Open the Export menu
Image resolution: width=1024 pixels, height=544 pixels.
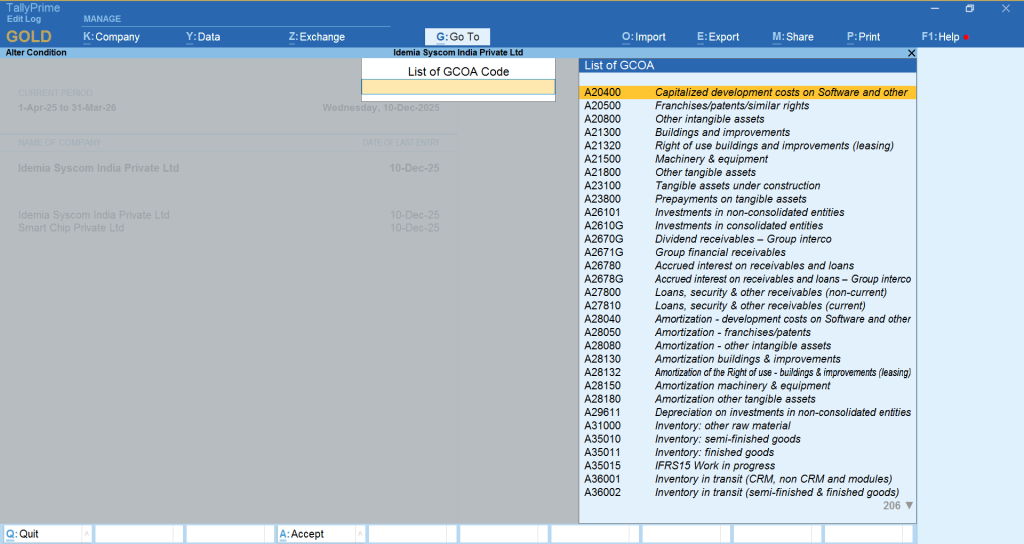(x=718, y=37)
